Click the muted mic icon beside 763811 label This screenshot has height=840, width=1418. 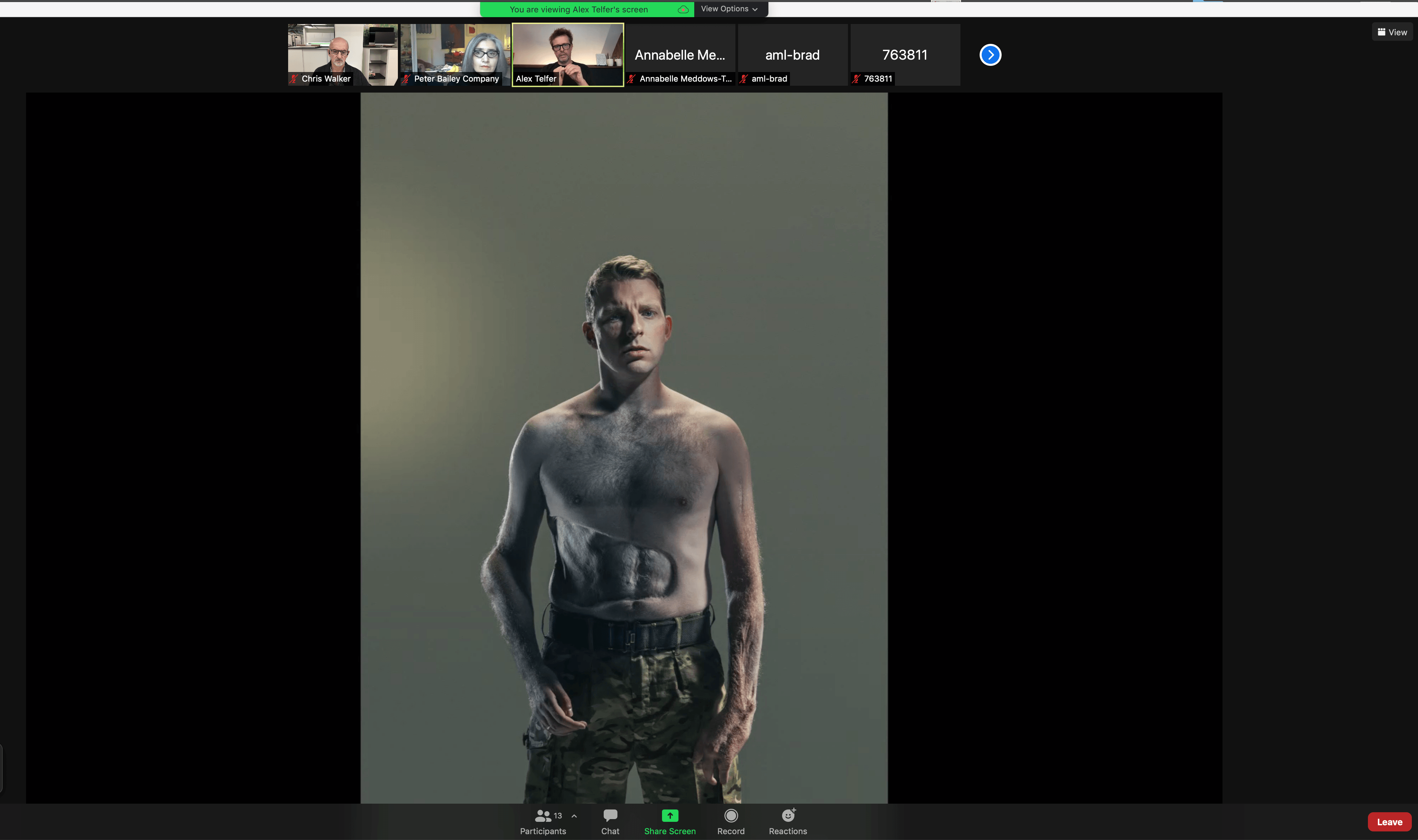click(856, 79)
